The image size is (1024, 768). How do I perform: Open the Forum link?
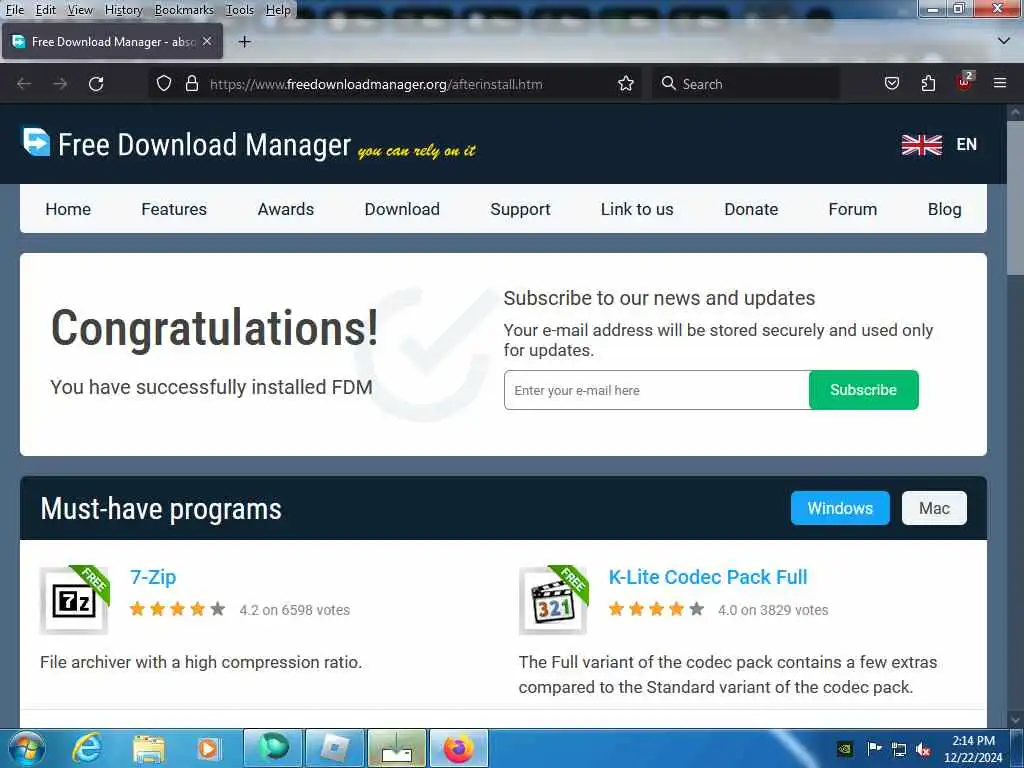click(x=852, y=209)
